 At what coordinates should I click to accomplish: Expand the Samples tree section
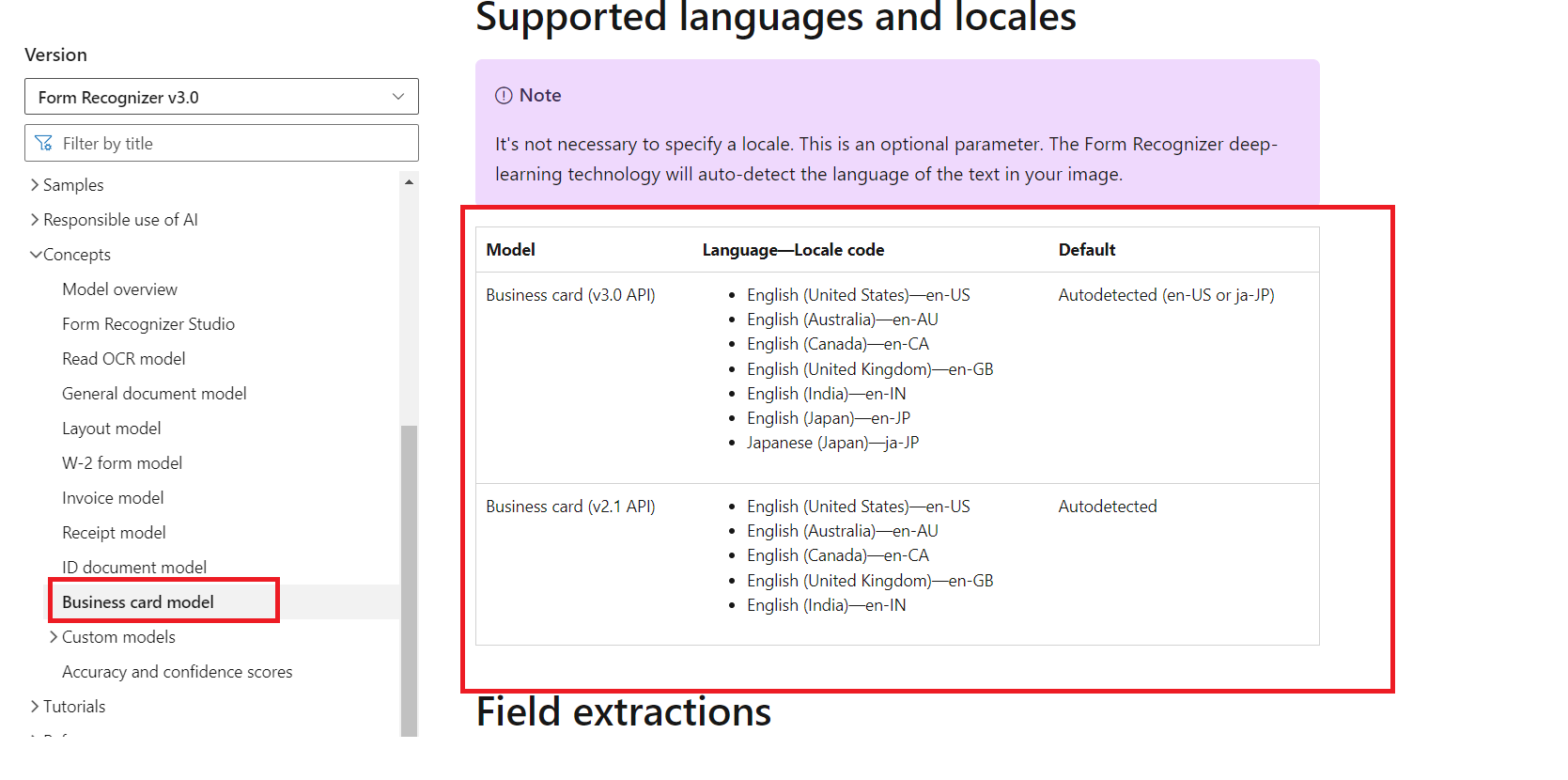pyautogui.click(x=67, y=185)
